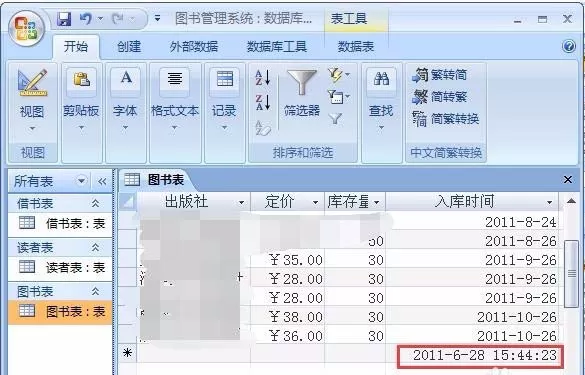Expand the 查找 group arrow
The height and width of the screenshot is (375, 585).
coord(381,128)
